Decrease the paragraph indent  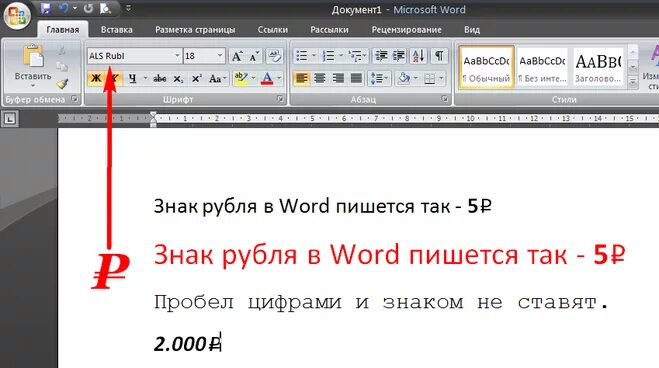point(381,56)
